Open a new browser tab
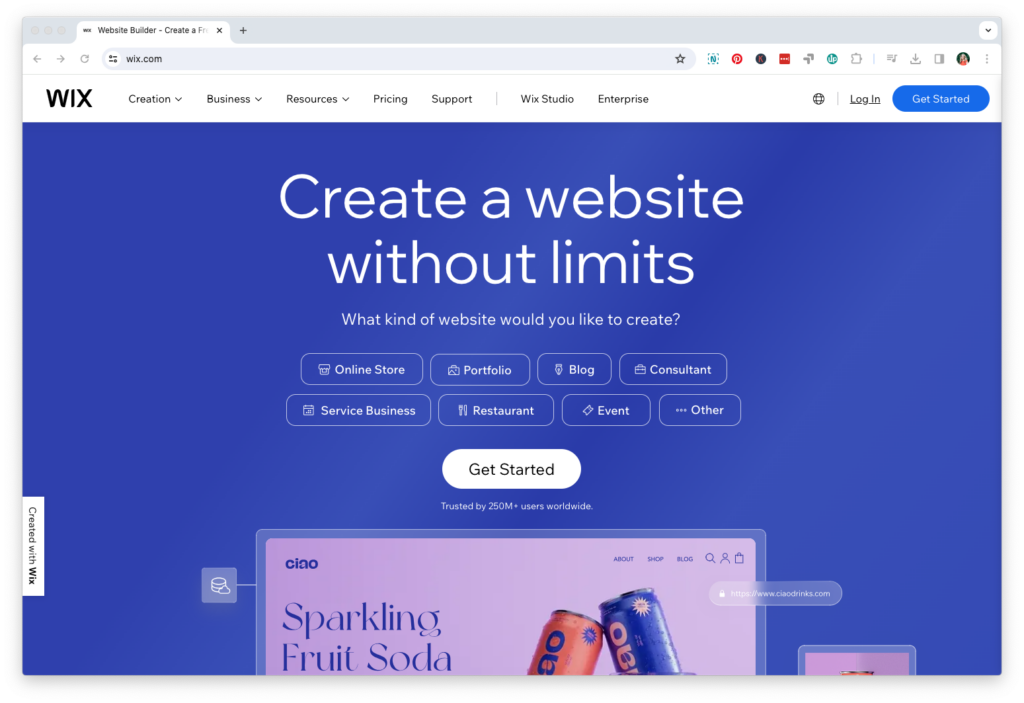This screenshot has height=703, width=1024. pos(243,30)
